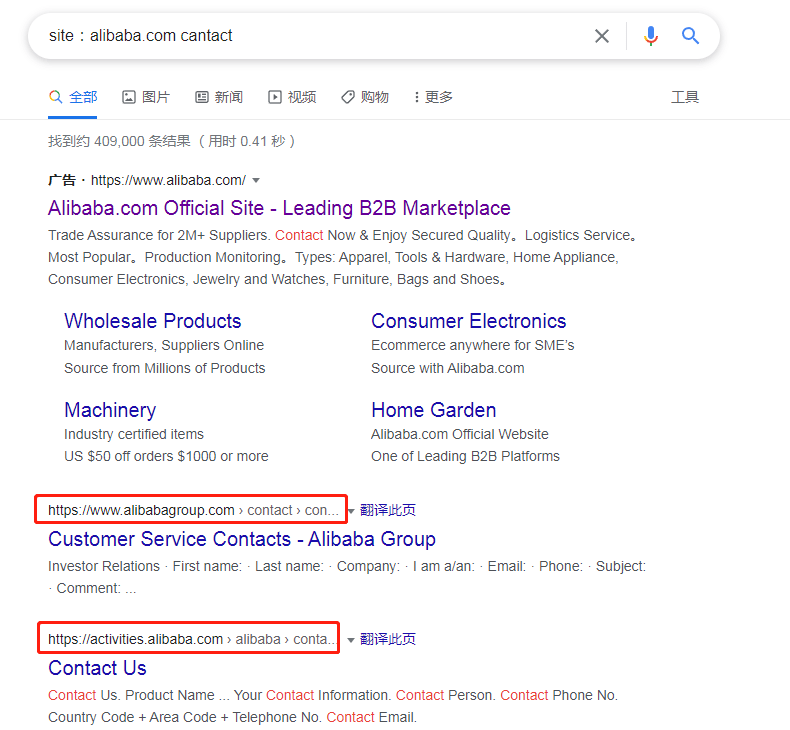The width and height of the screenshot is (790, 730).
Task: Expand dropdown arrow beside alibabagroup.com URL
Action: click(351, 511)
